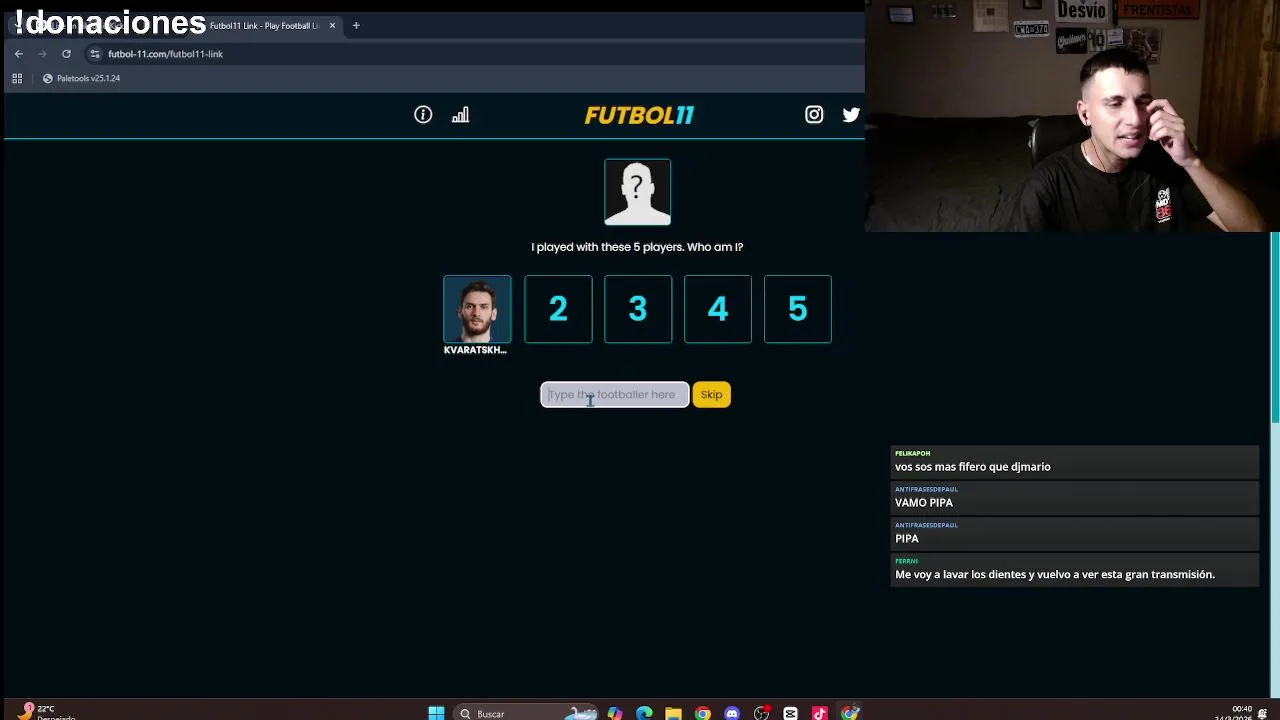Reload the Futbol11 page
Viewport: 1280px width, 720px height.
tap(66, 54)
